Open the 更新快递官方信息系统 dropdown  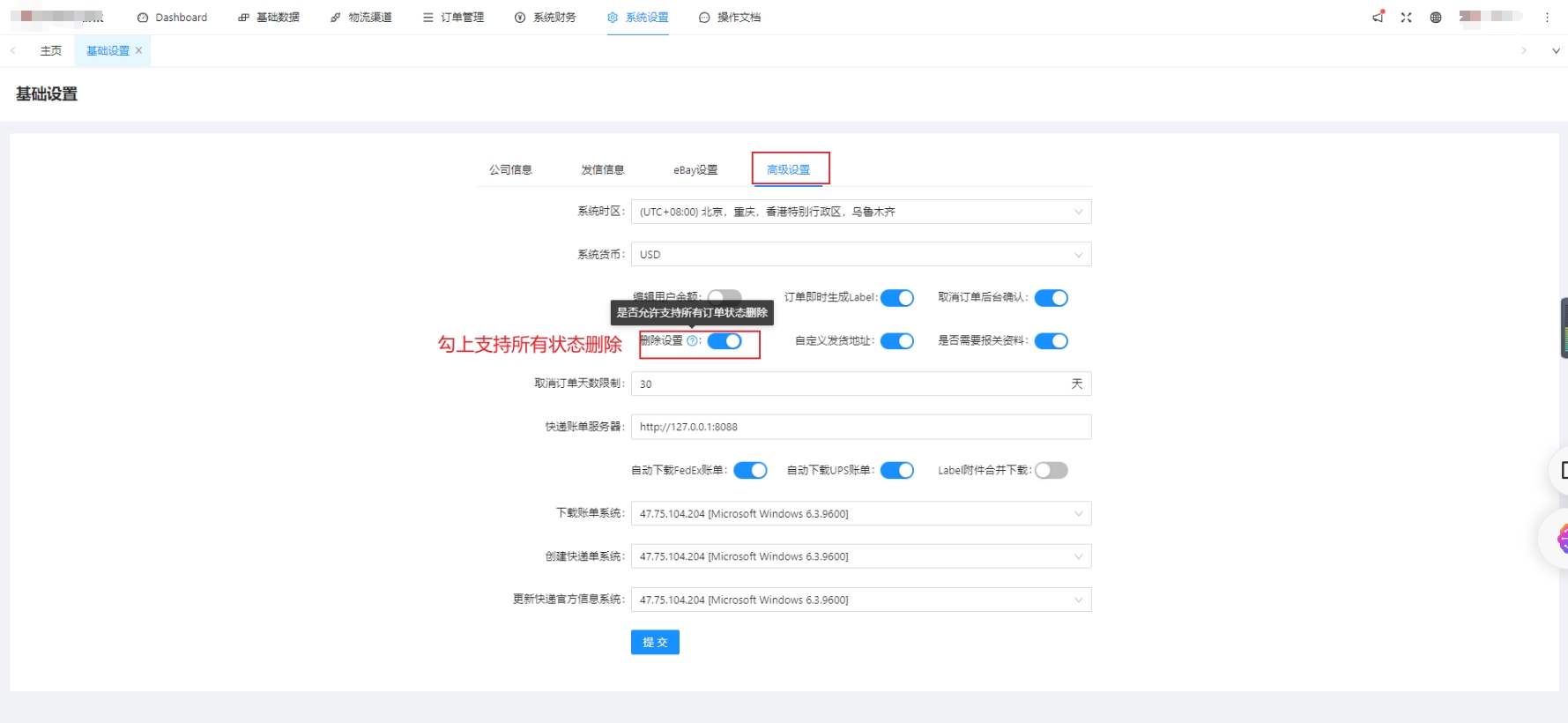(861, 600)
